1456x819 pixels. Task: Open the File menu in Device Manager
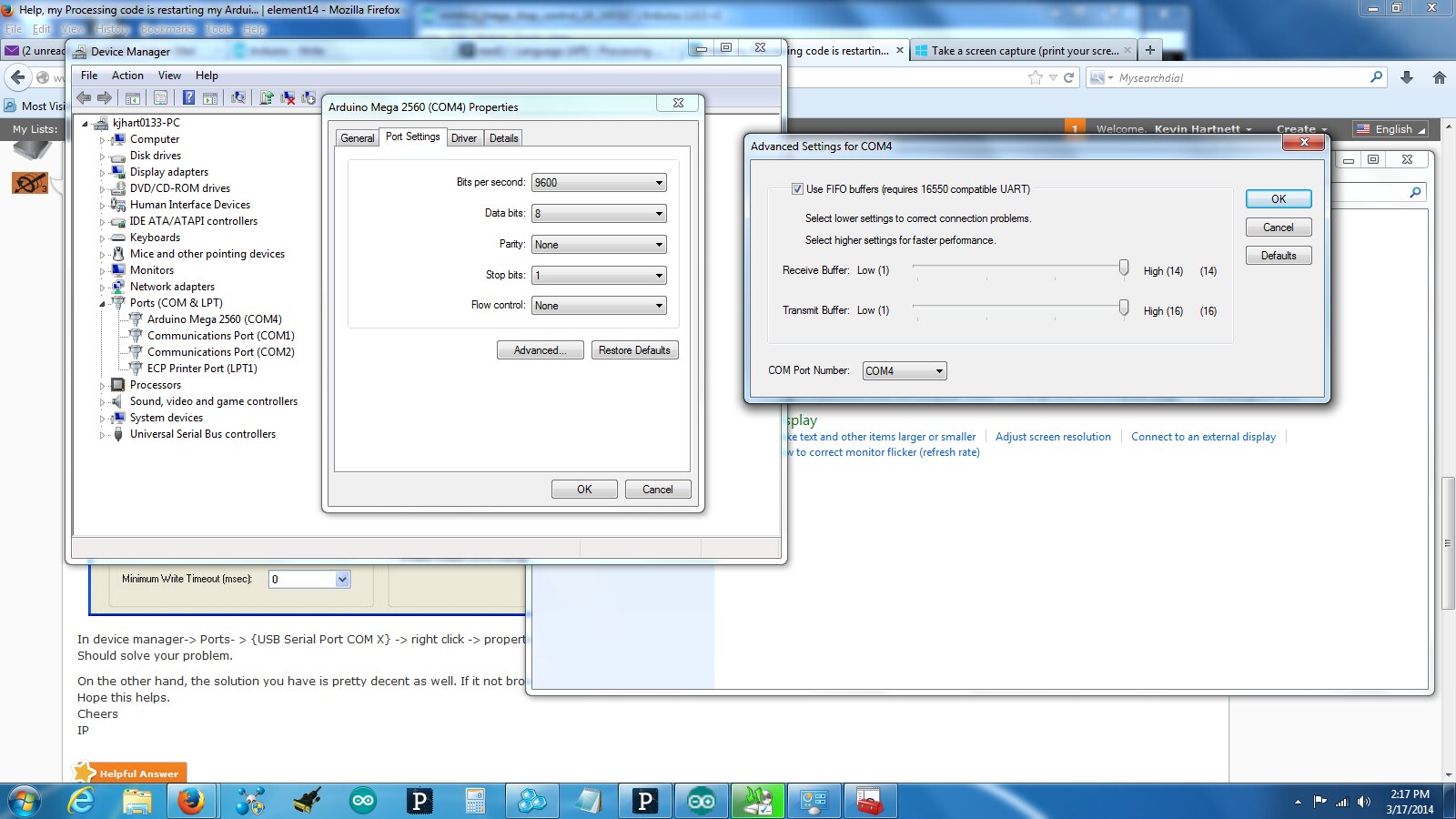pyautogui.click(x=89, y=76)
